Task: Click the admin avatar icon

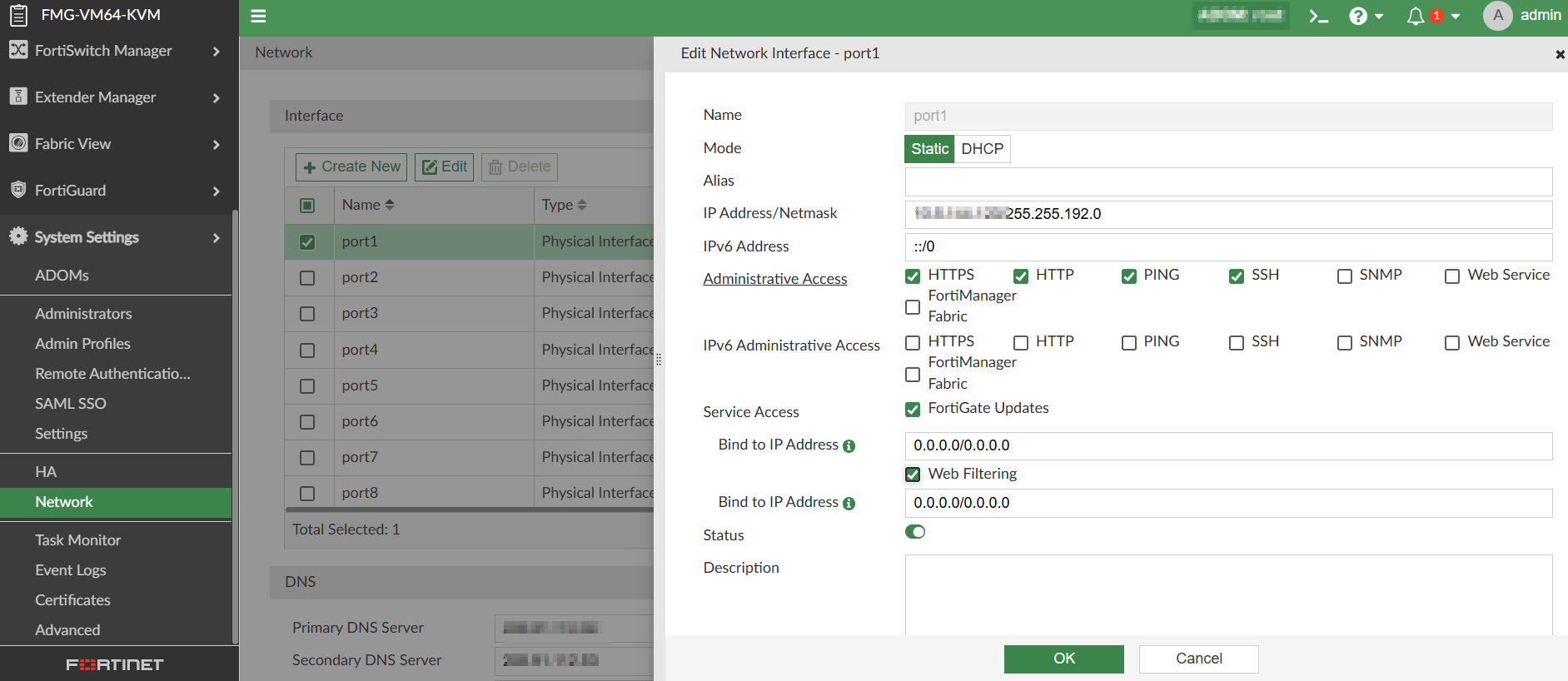Action: 1497,15
